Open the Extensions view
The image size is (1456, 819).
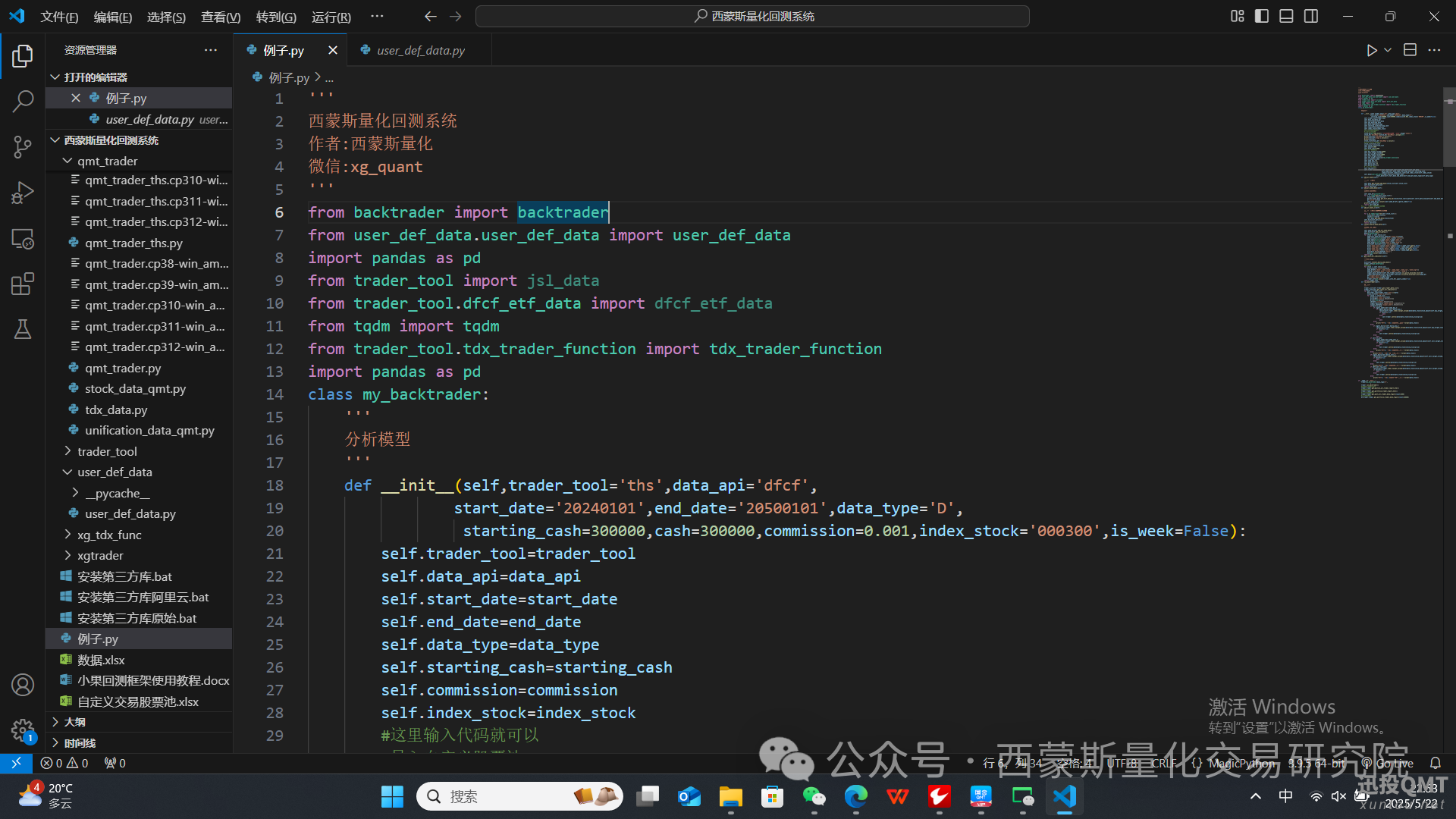pos(23,284)
